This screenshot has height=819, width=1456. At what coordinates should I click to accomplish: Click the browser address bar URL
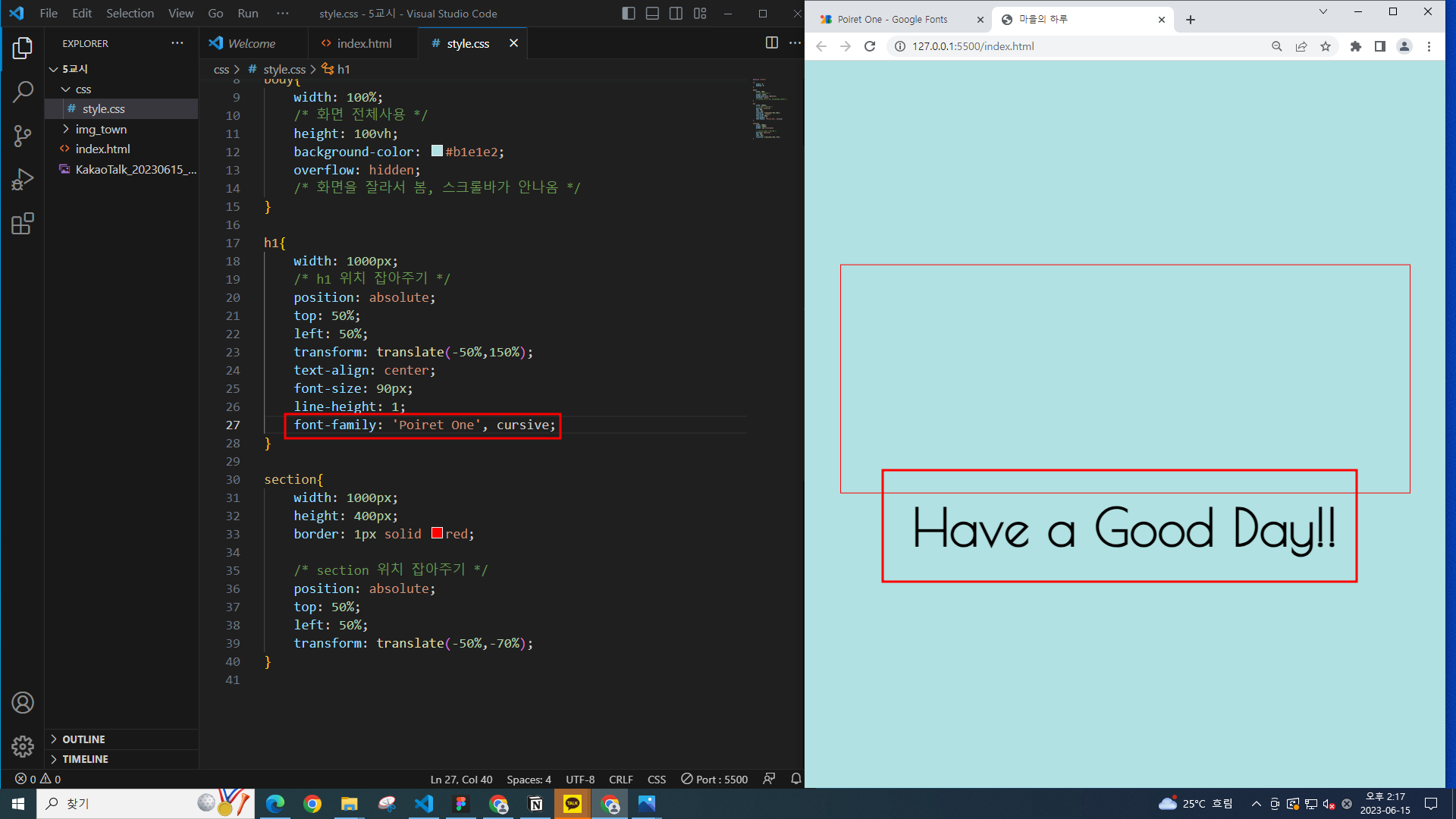[x=973, y=46]
